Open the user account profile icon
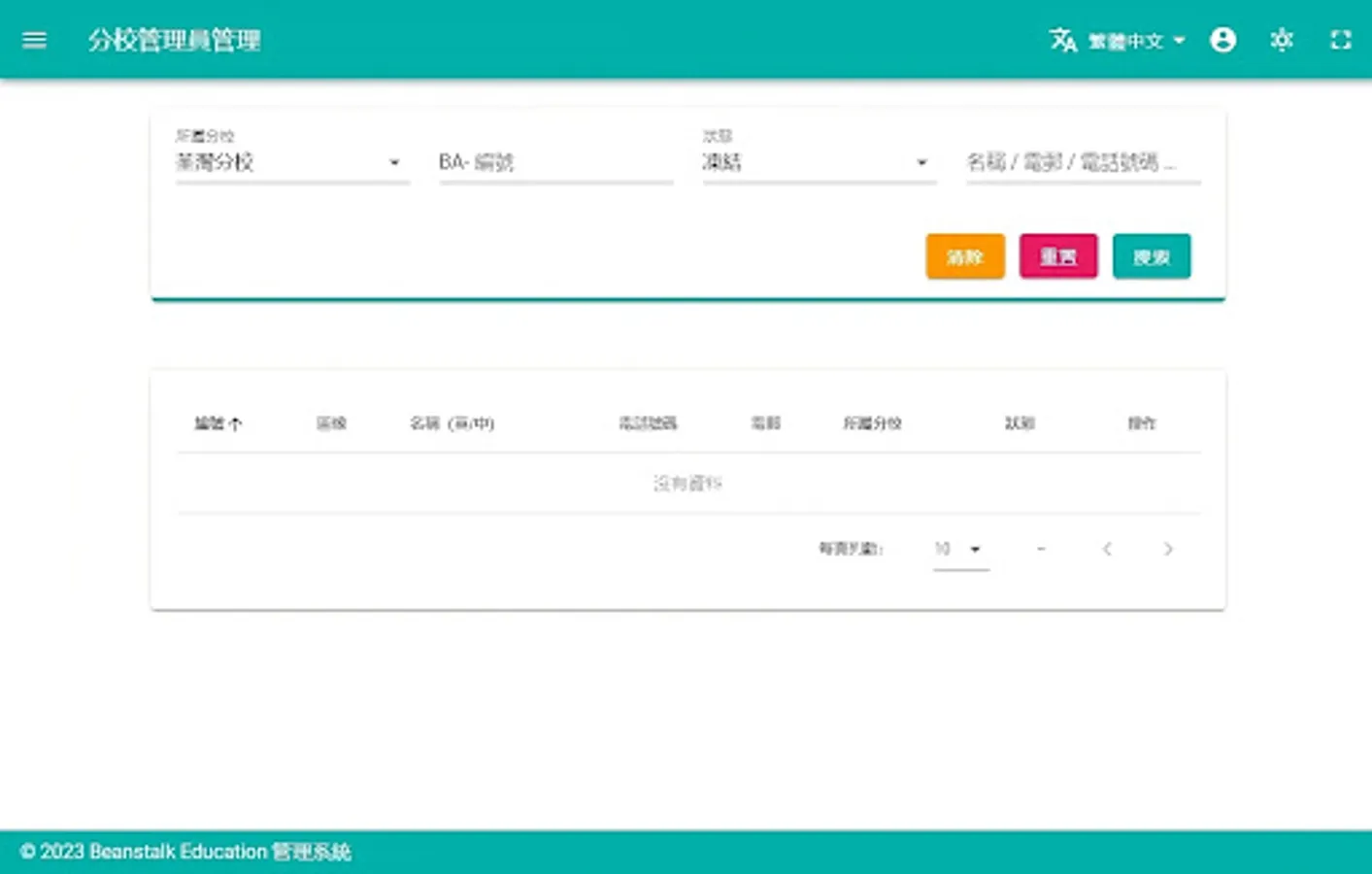This screenshot has width=1372, height=874. tap(1222, 40)
